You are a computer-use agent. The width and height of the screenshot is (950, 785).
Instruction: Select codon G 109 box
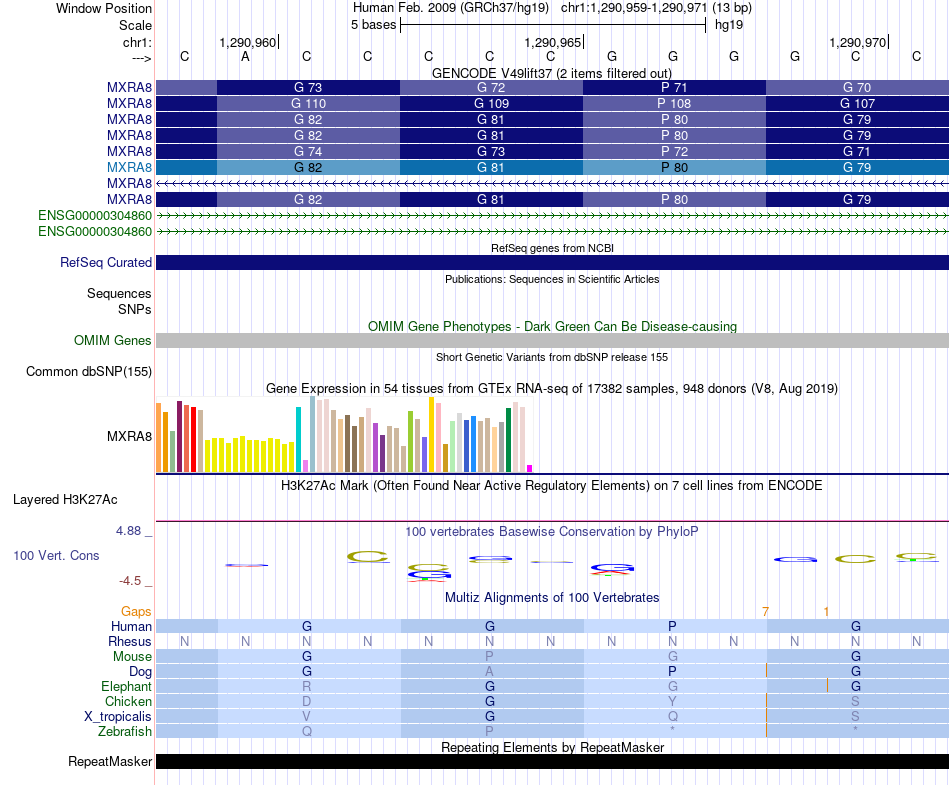tap(491, 104)
